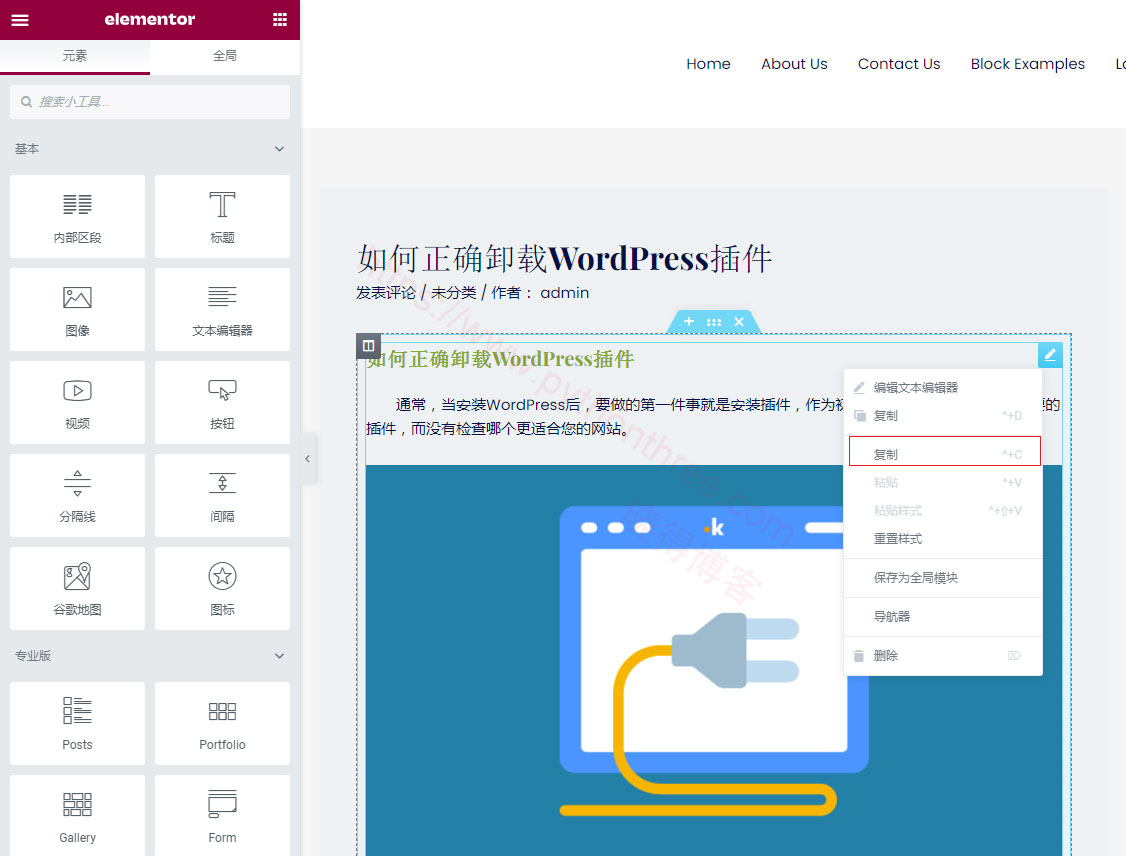Delete the section with the X icon

pos(739,322)
